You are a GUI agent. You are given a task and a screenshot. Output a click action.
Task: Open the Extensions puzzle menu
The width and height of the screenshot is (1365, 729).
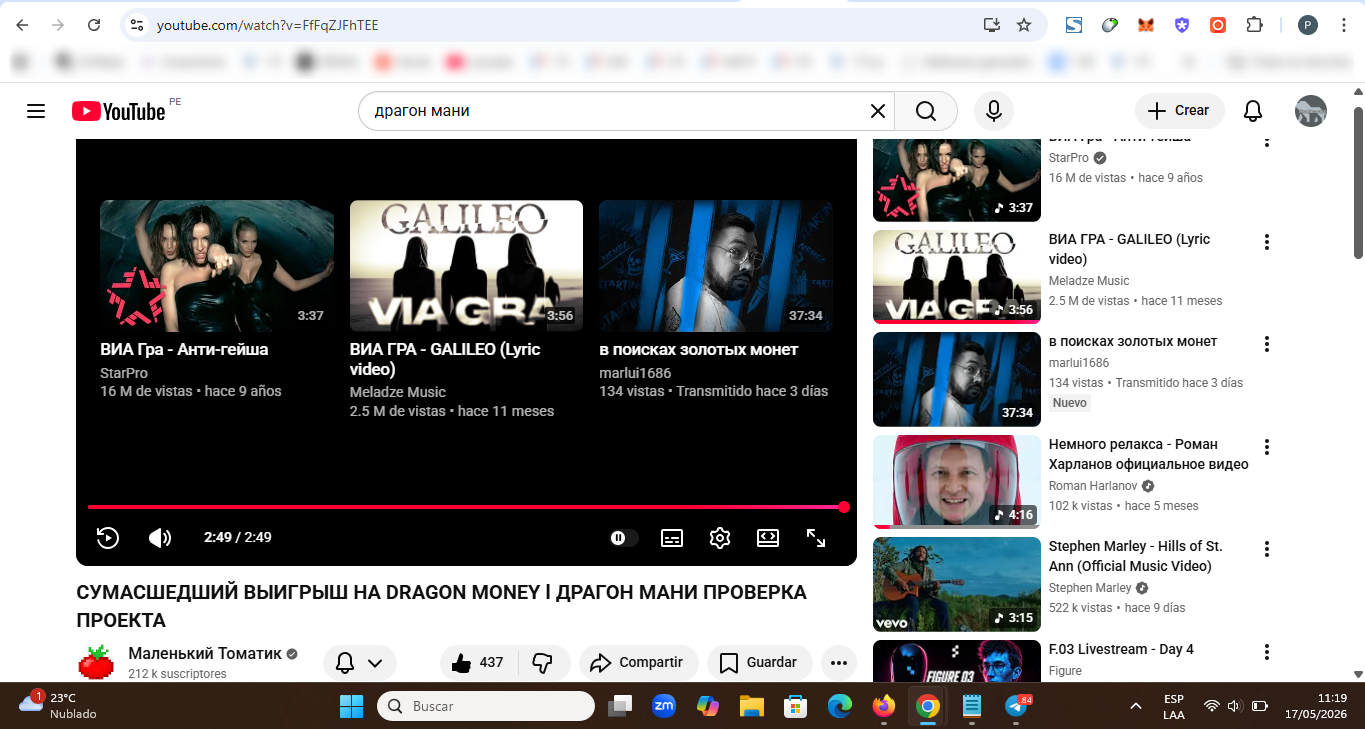pos(1254,25)
